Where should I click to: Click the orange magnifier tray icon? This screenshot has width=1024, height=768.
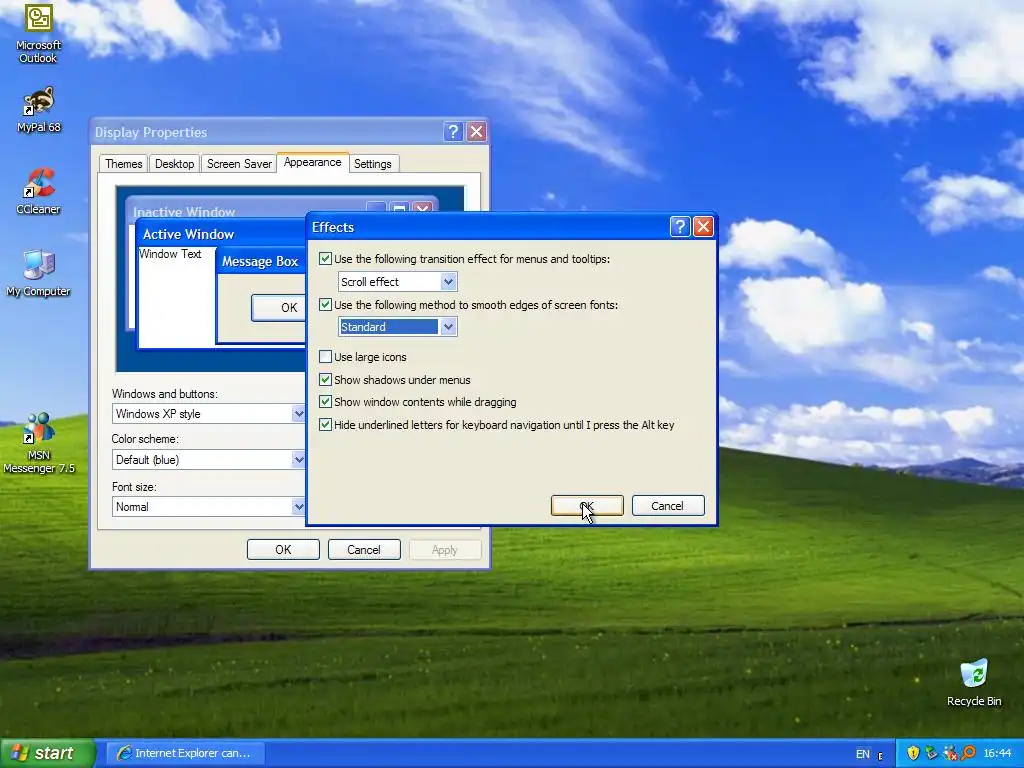[968, 753]
